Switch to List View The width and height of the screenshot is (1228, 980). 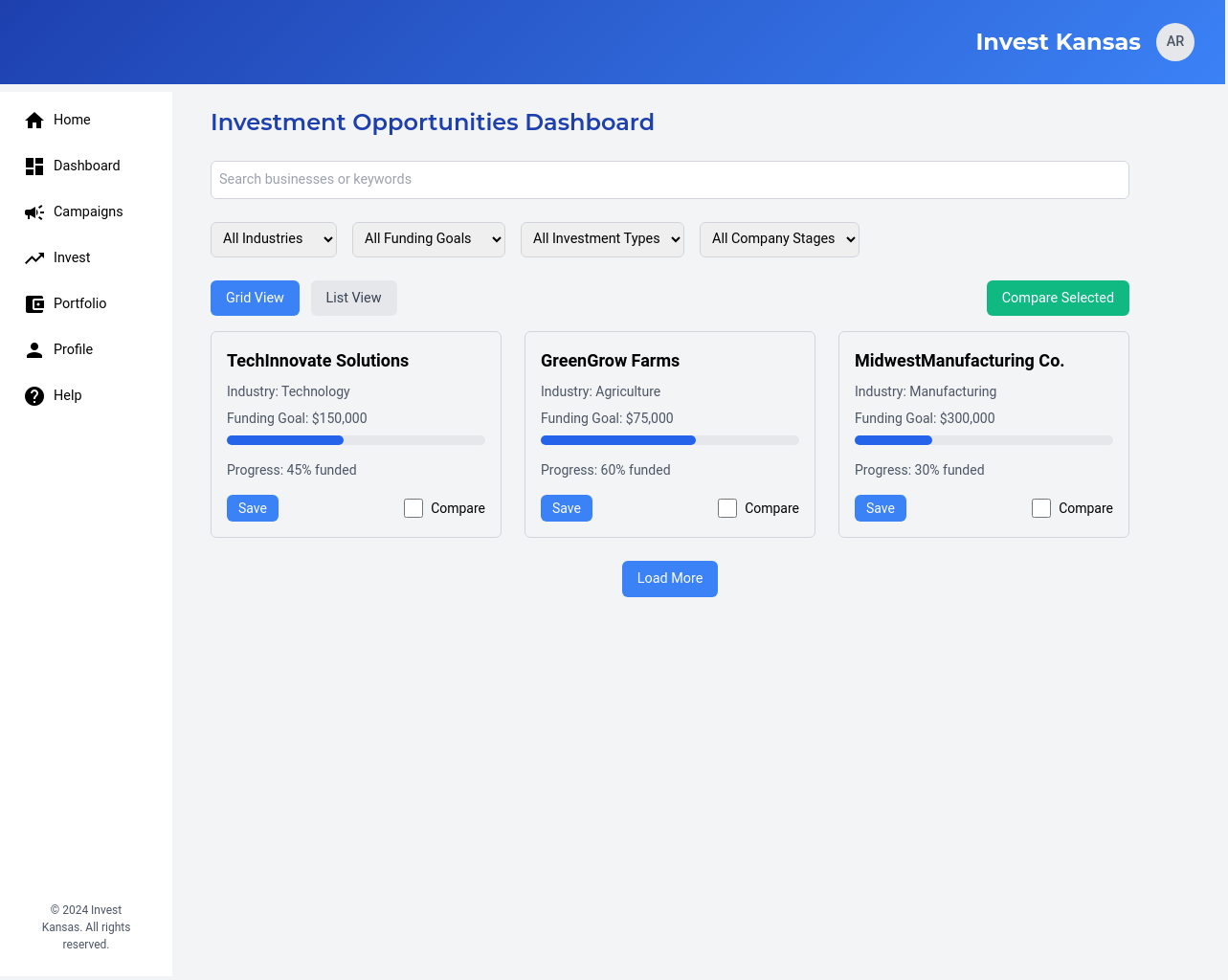353,298
